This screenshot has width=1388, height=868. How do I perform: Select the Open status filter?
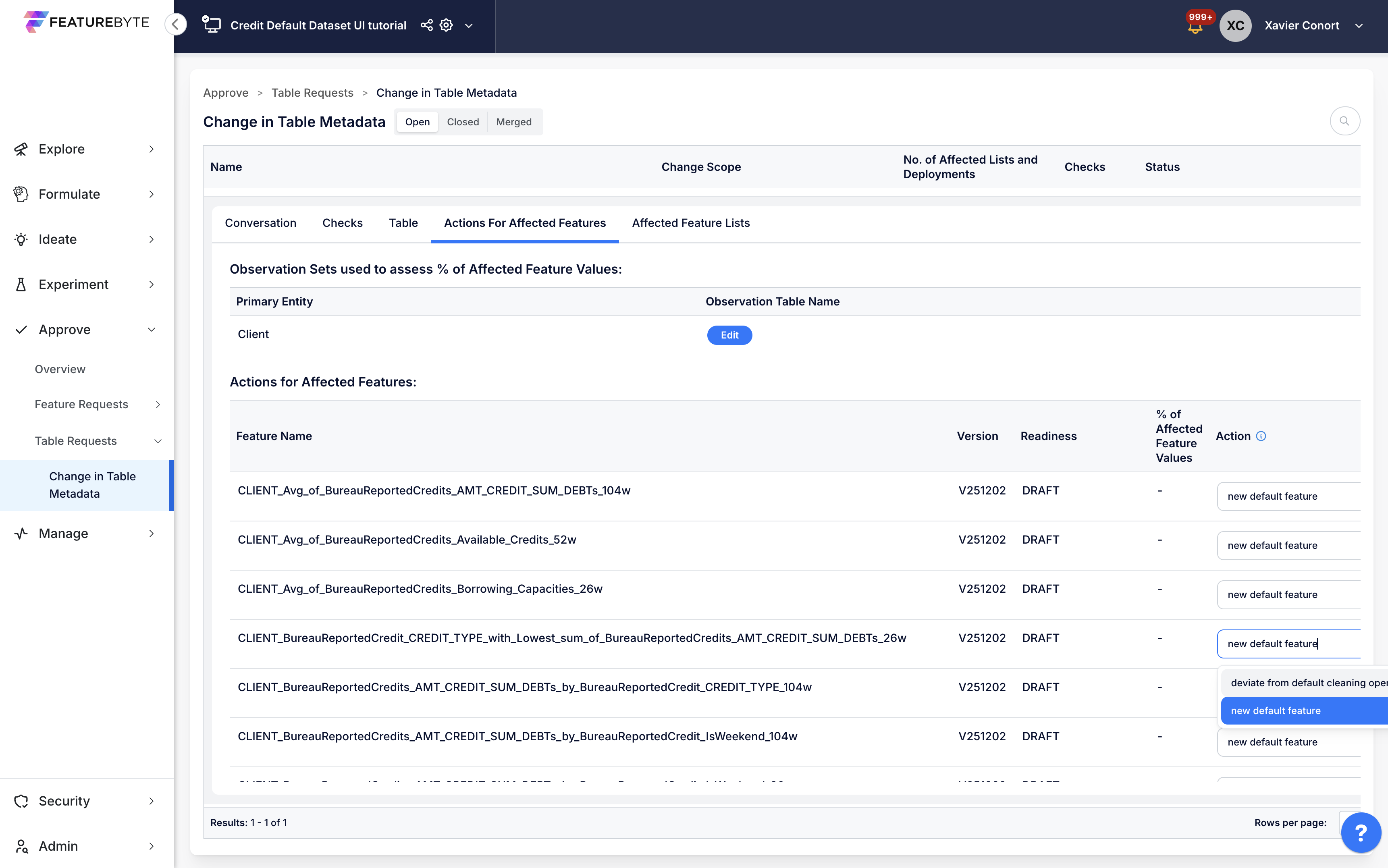pos(417,122)
